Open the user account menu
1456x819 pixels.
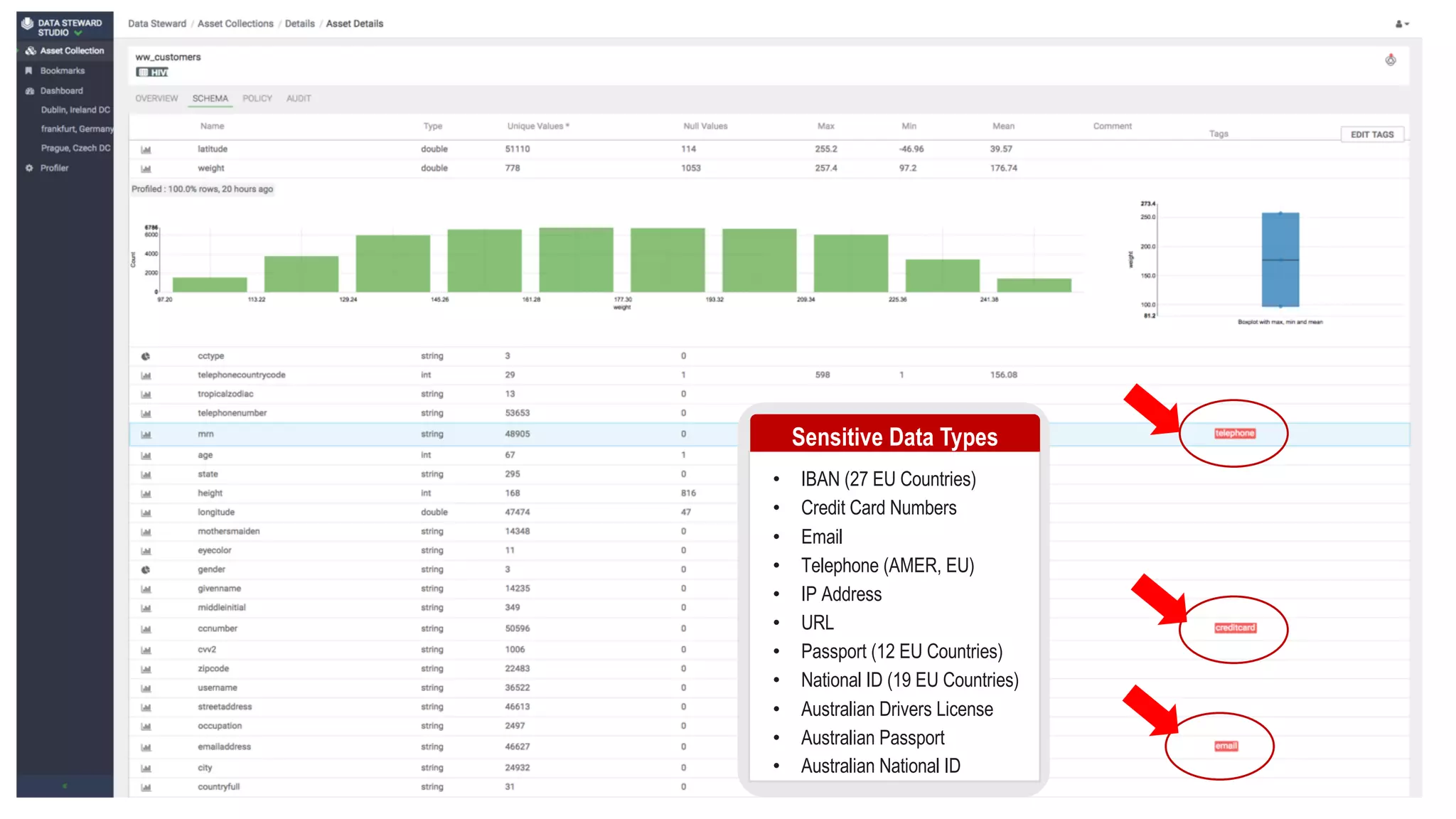pyautogui.click(x=1401, y=23)
